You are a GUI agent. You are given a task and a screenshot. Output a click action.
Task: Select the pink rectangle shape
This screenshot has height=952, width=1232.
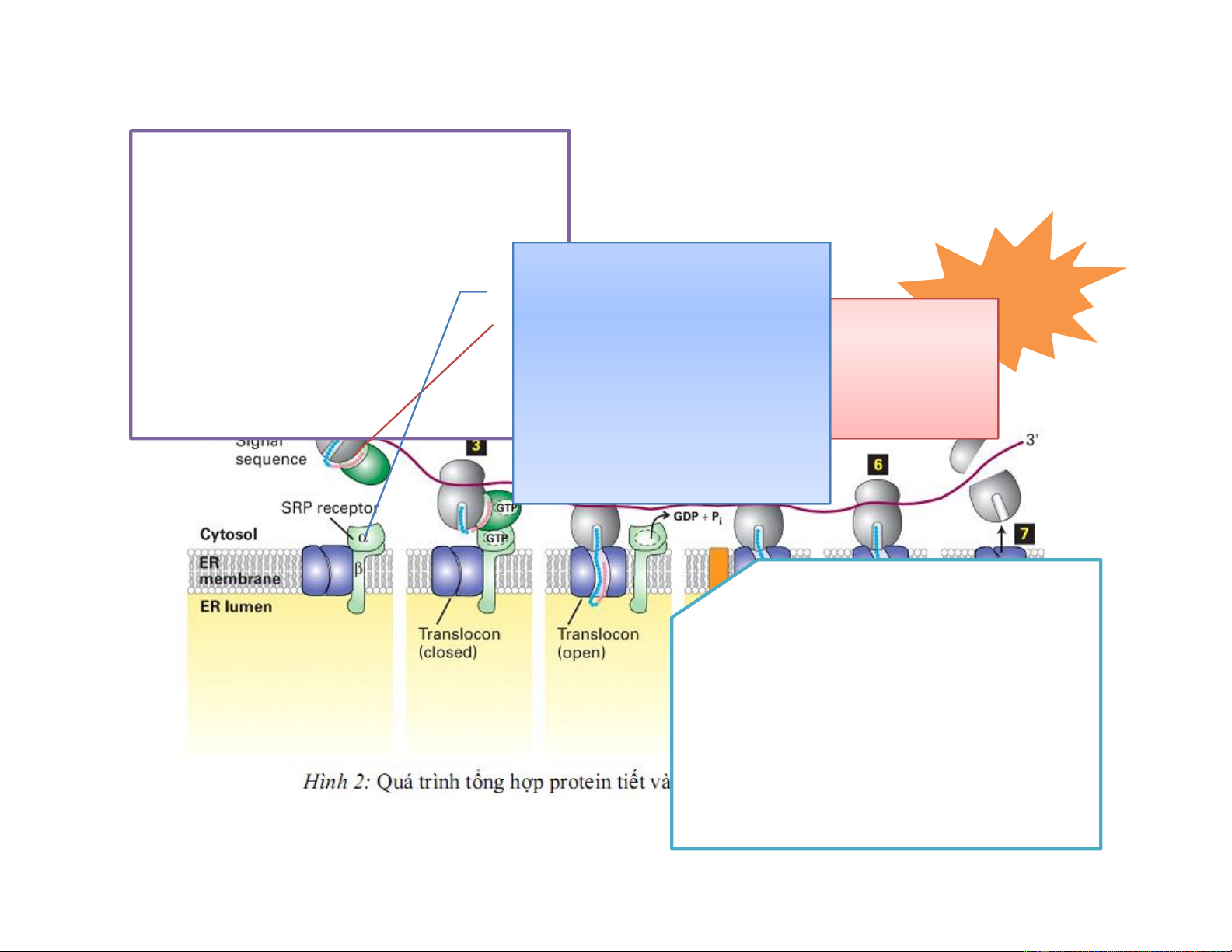pyautogui.click(x=914, y=368)
